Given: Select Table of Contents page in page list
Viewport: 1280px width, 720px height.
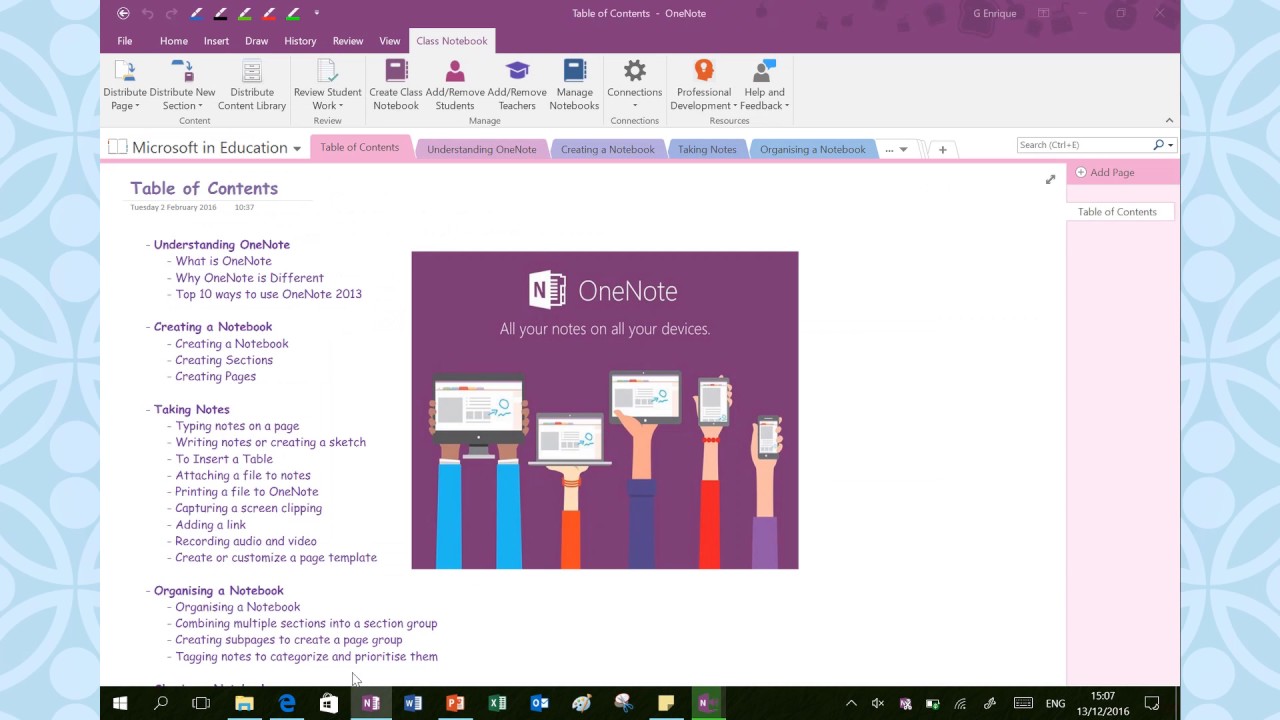Looking at the screenshot, I should click(x=1120, y=212).
